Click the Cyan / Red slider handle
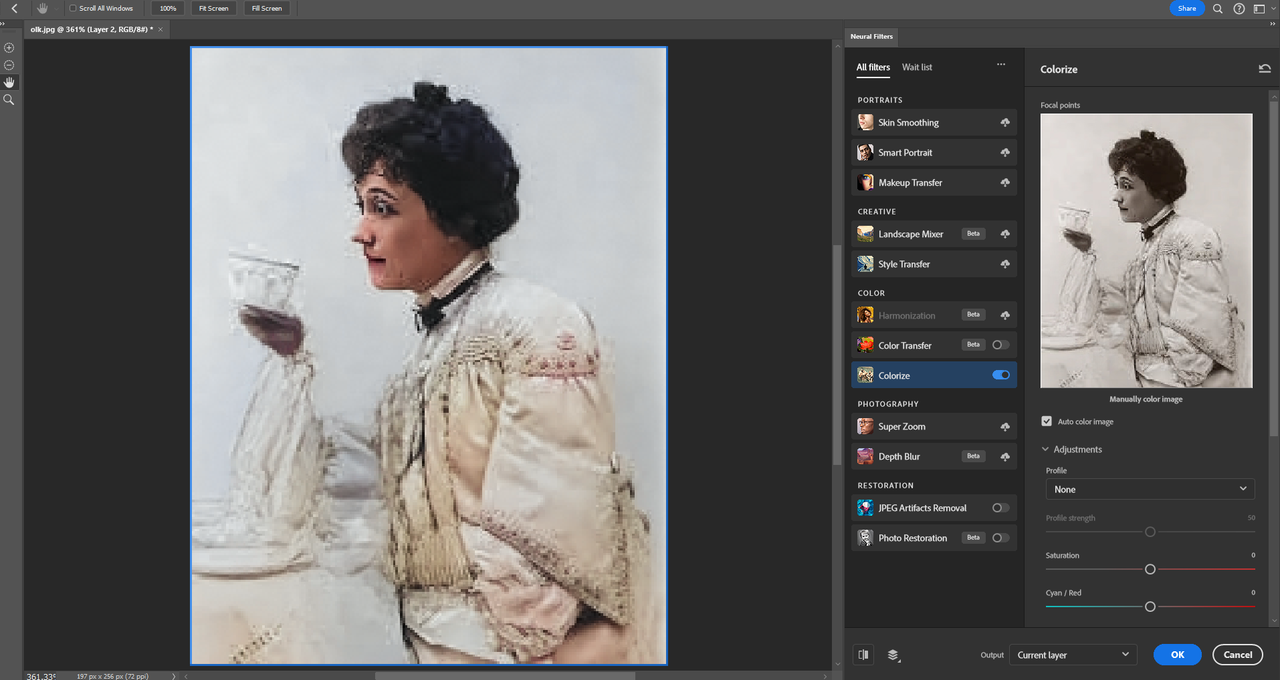The width and height of the screenshot is (1280, 680). tap(1150, 606)
